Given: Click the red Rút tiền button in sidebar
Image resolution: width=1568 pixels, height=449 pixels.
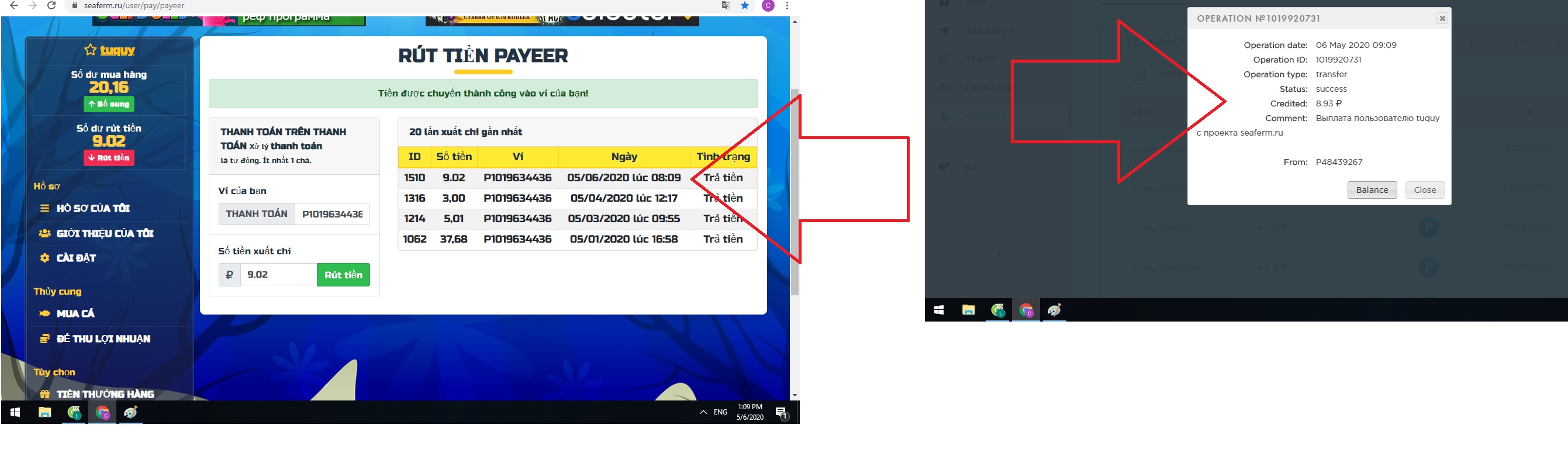Looking at the screenshot, I should [109, 158].
